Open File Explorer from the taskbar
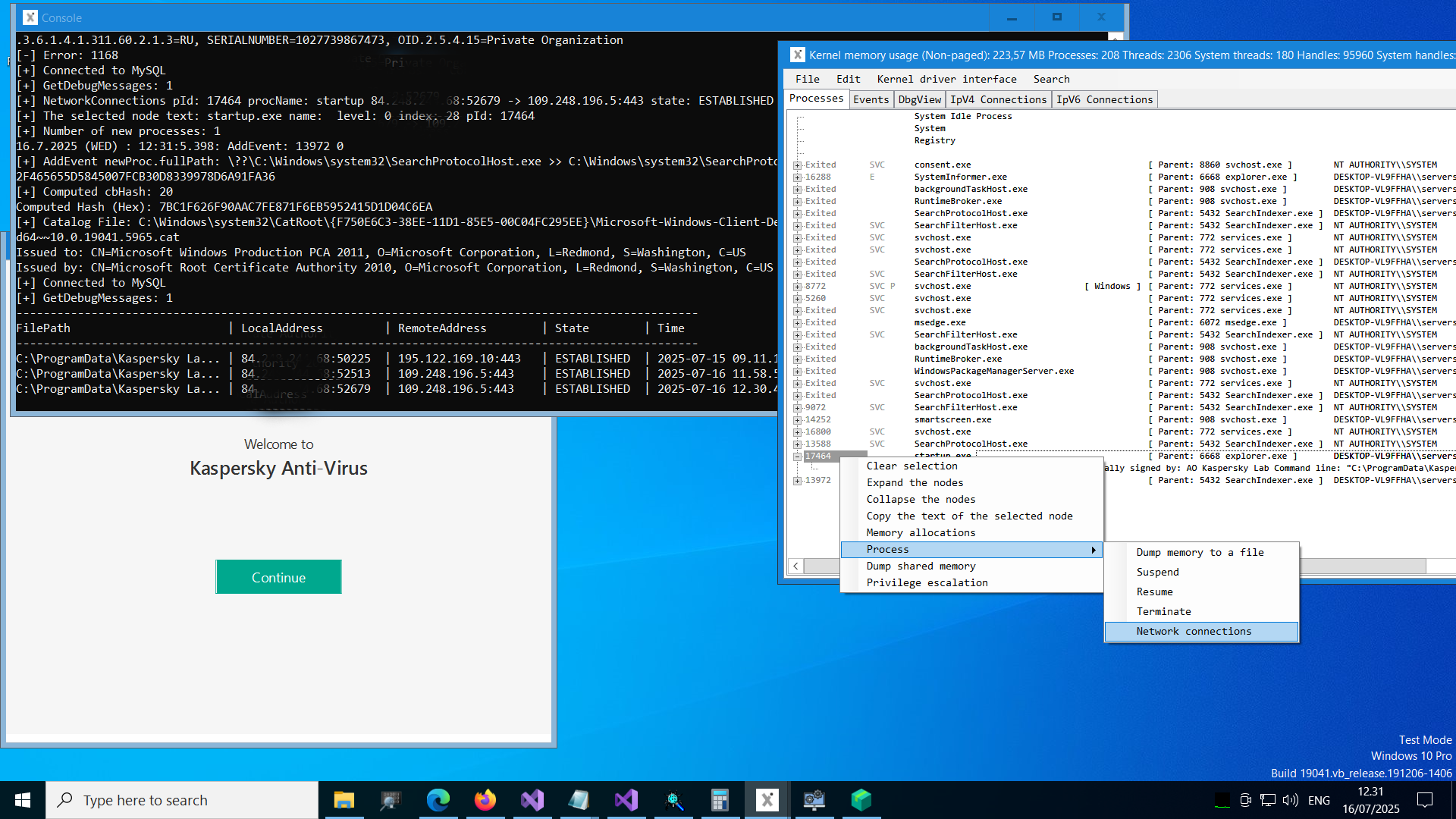 pos(344,800)
